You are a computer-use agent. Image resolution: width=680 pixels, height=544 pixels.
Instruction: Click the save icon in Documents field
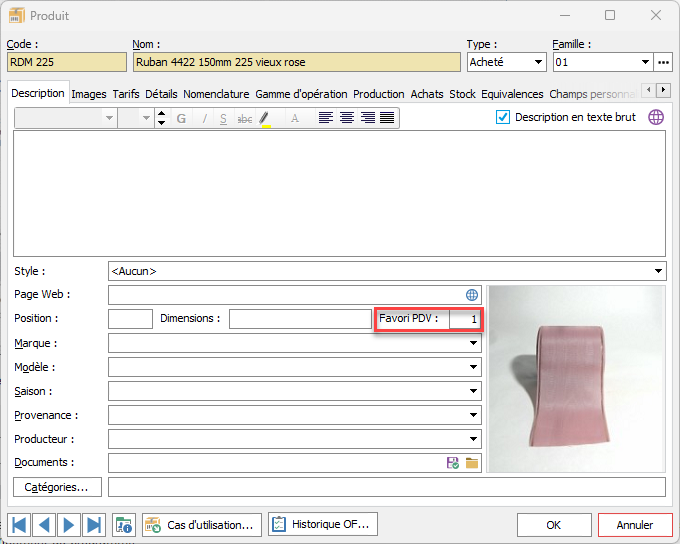click(453, 463)
